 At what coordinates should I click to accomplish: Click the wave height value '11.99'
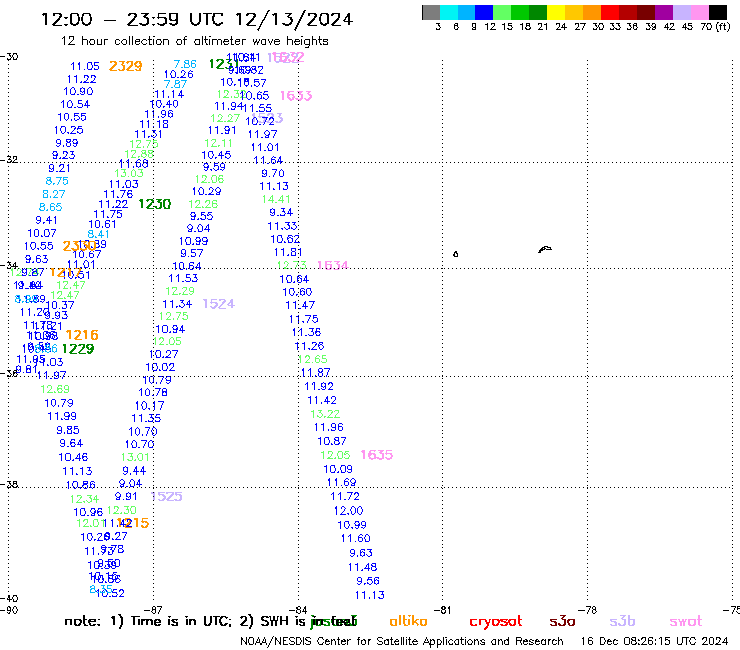coord(62,416)
